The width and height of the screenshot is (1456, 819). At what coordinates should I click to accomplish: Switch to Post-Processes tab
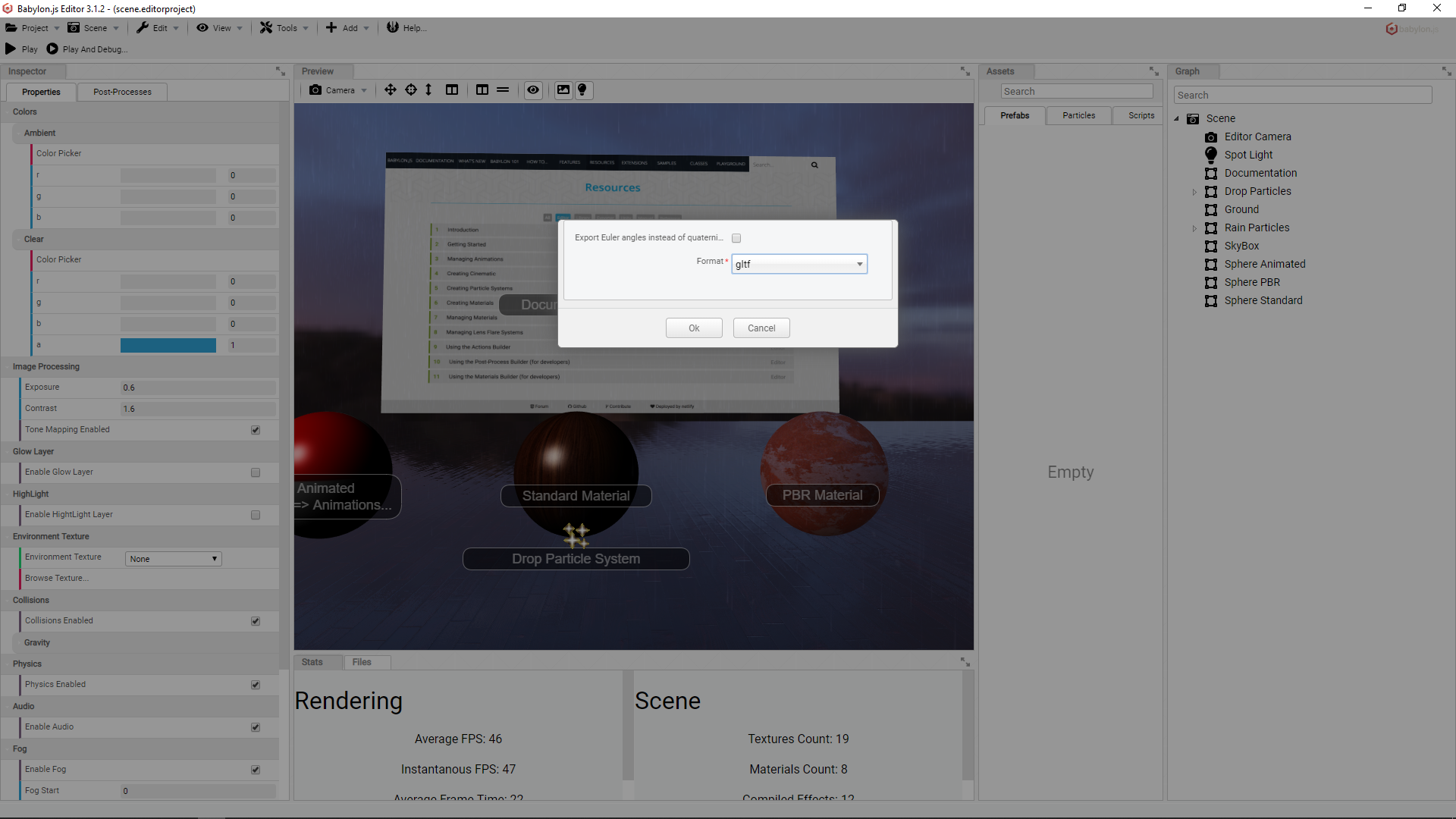pos(122,92)
